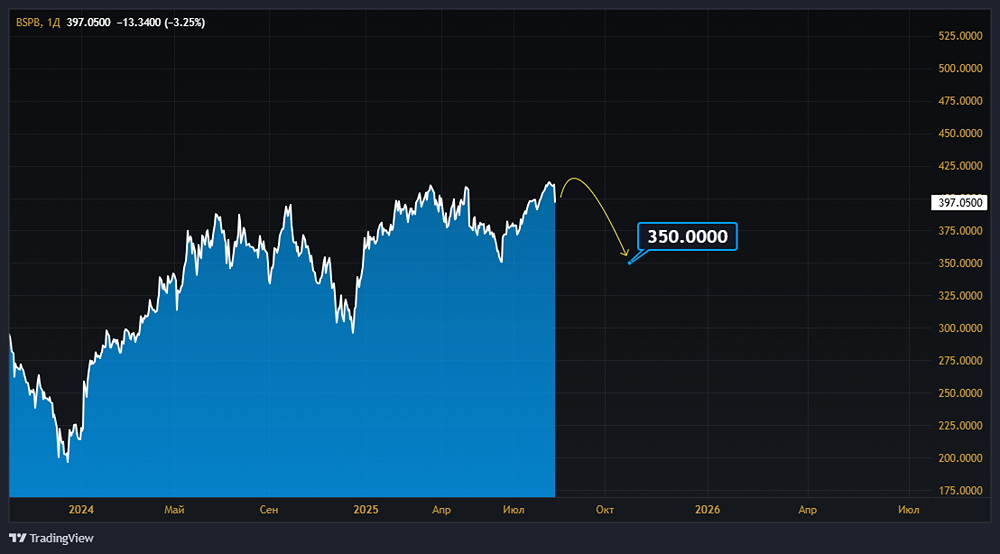
Task: Click the TradingView logo icon
Action: coord(18,538)
